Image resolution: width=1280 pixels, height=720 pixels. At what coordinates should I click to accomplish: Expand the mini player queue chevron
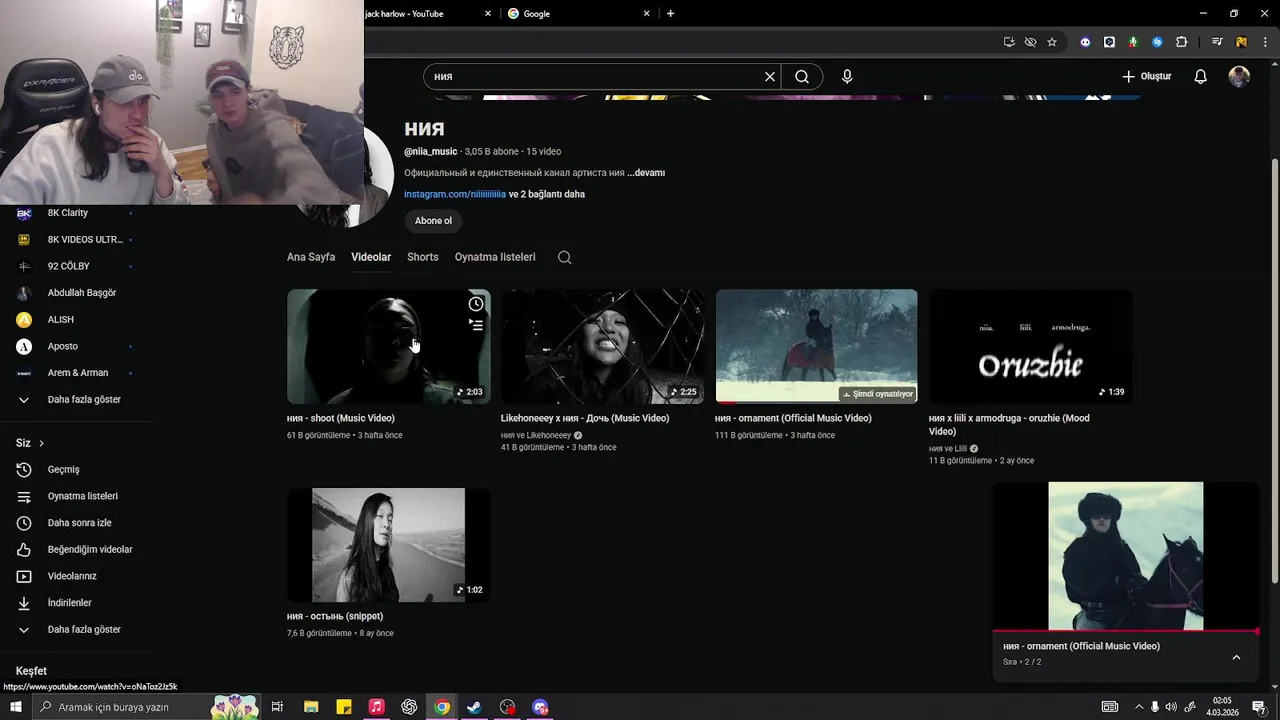(x=1236, y=657)
